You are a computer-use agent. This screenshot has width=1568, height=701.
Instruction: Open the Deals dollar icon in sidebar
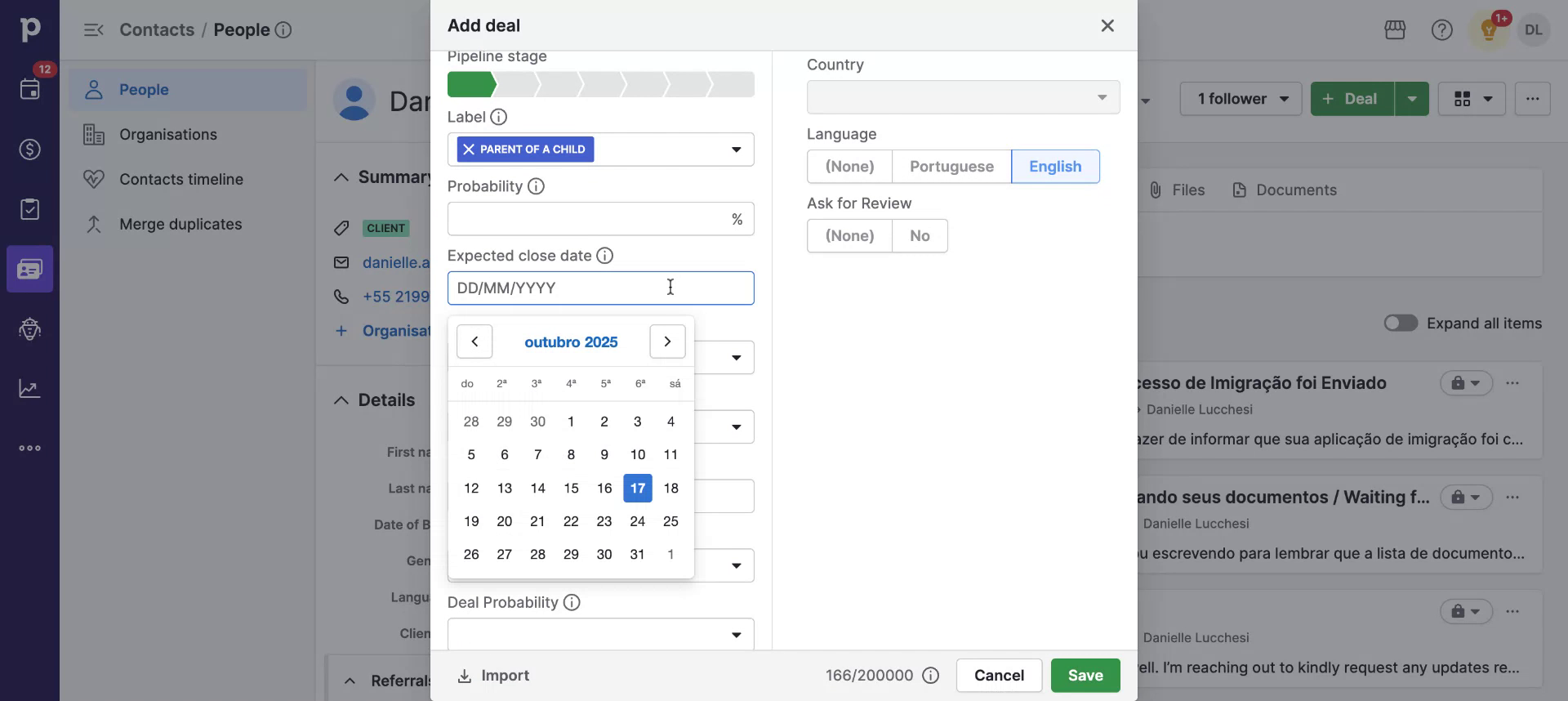pos(30,150)
